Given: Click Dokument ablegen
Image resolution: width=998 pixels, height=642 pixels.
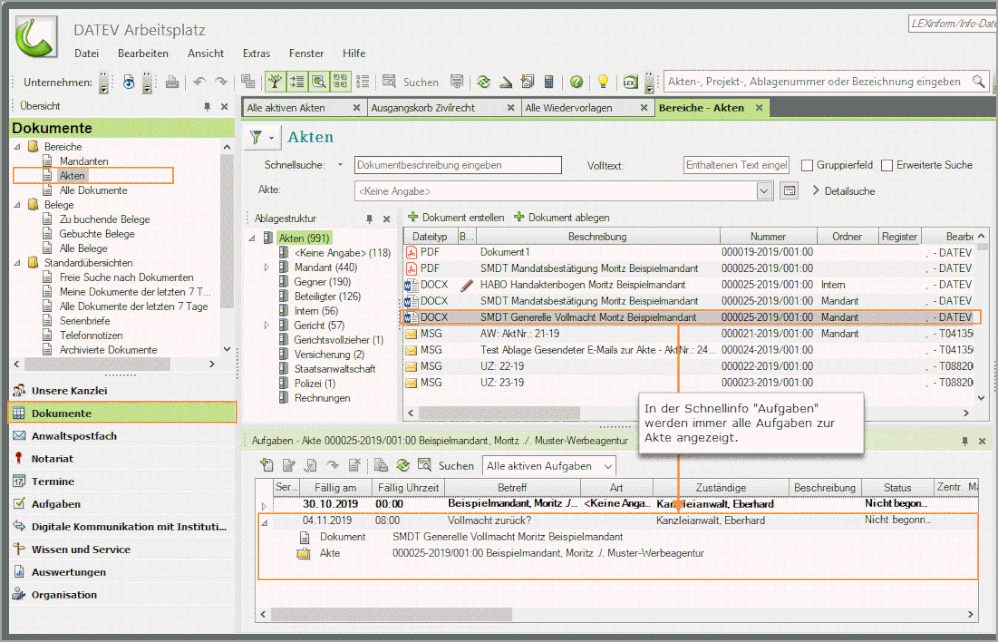Looking at the screenshot, I should 562,218.
